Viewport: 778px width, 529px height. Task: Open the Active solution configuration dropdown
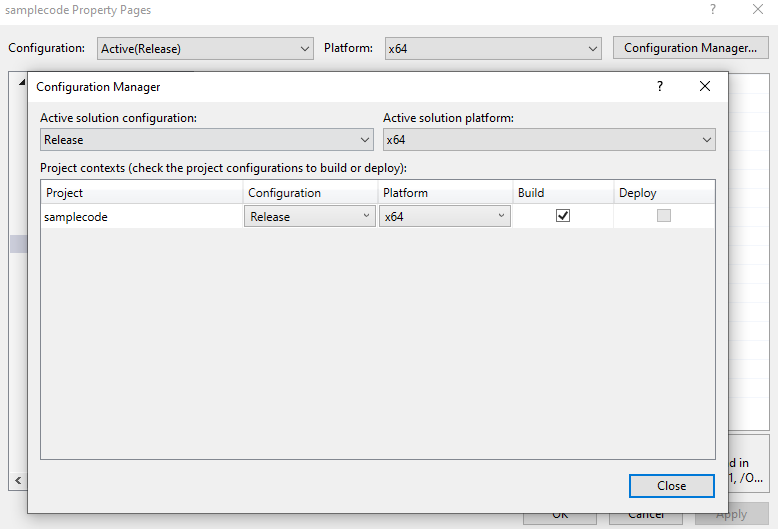(x=206, y=140)
